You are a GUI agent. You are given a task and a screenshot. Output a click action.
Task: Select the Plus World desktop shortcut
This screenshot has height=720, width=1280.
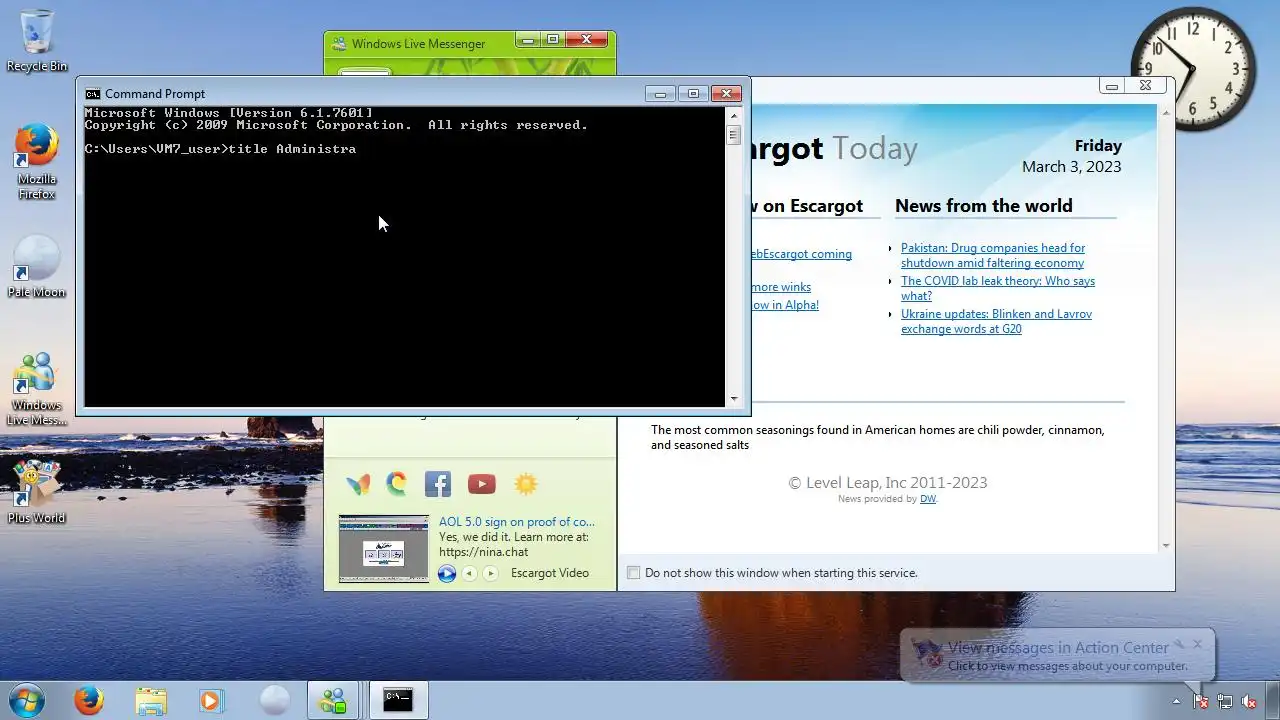(x=37, y=492)
